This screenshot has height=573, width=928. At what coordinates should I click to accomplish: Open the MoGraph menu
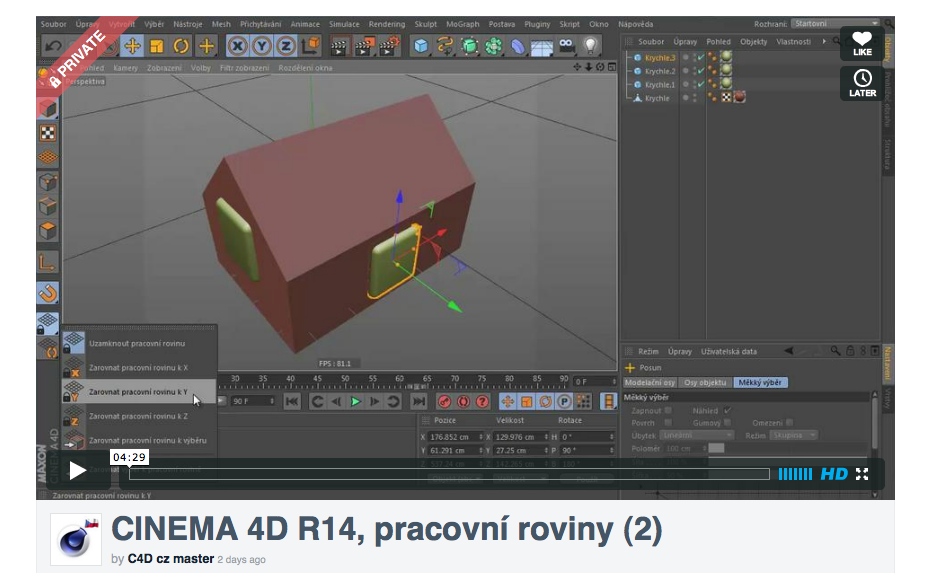point(462,24)
